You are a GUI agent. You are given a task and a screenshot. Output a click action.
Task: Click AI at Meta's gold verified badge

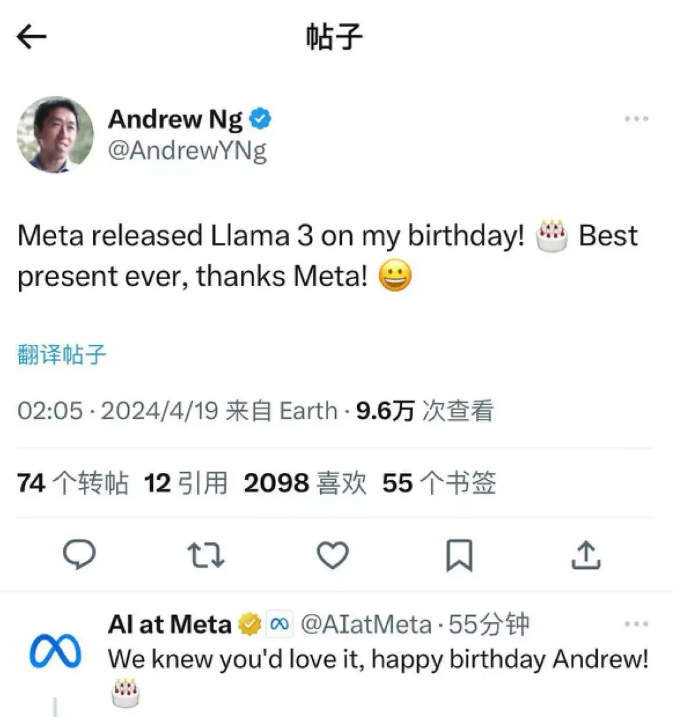(250, 624)
